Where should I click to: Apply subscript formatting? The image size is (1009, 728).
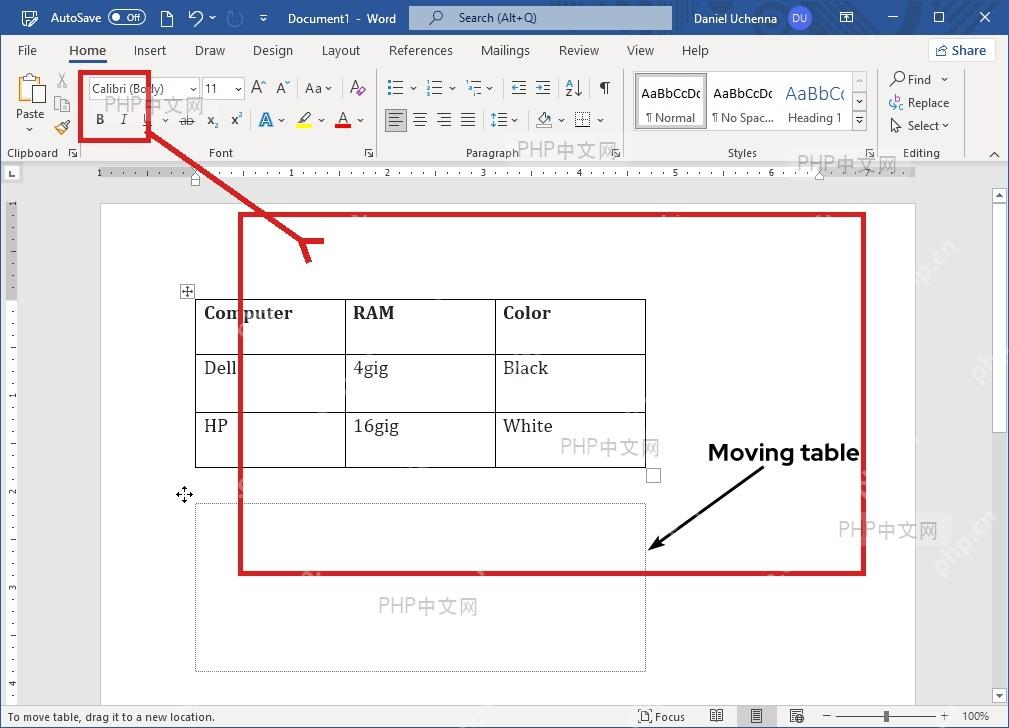pyautogui.click(x=212, y=120)
